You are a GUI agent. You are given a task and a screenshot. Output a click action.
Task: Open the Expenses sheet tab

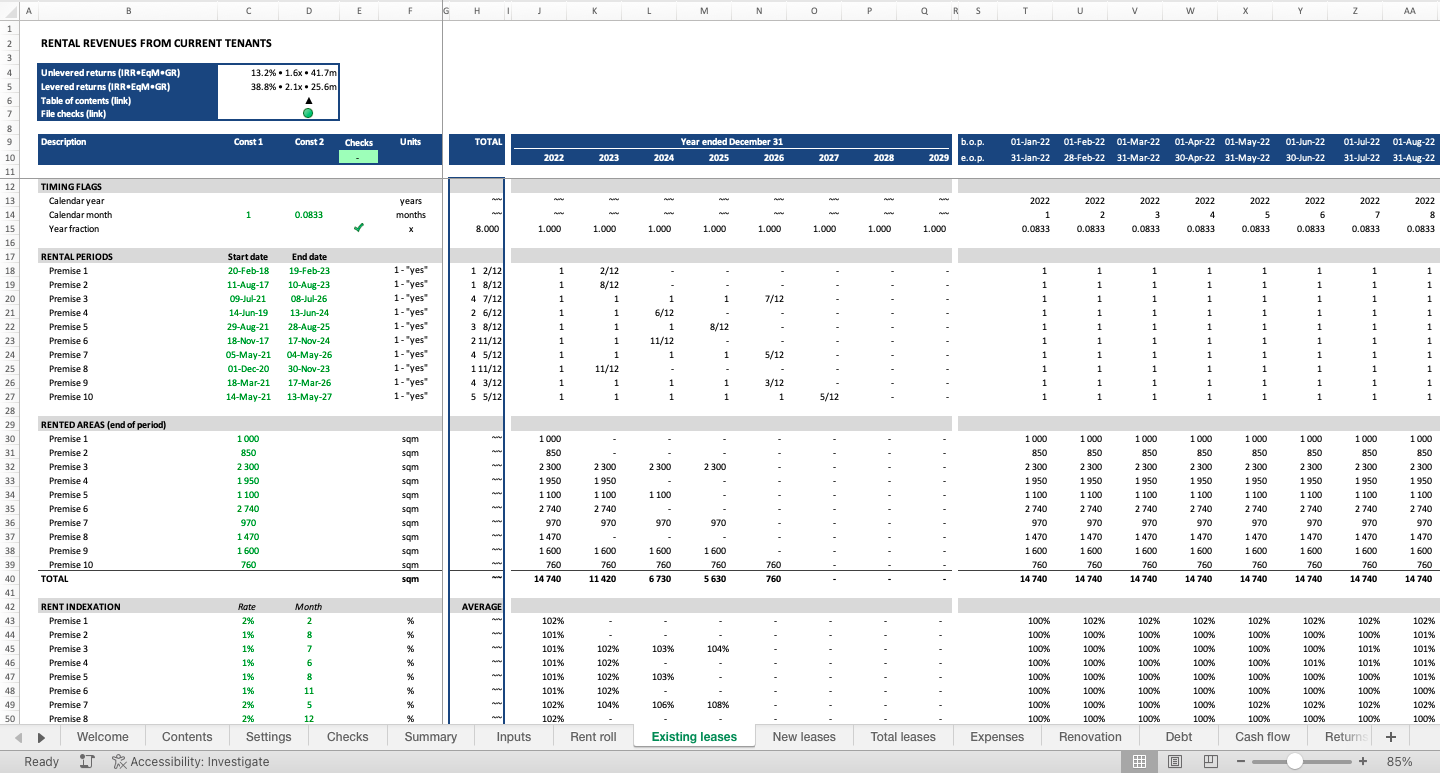click(997, 737)
